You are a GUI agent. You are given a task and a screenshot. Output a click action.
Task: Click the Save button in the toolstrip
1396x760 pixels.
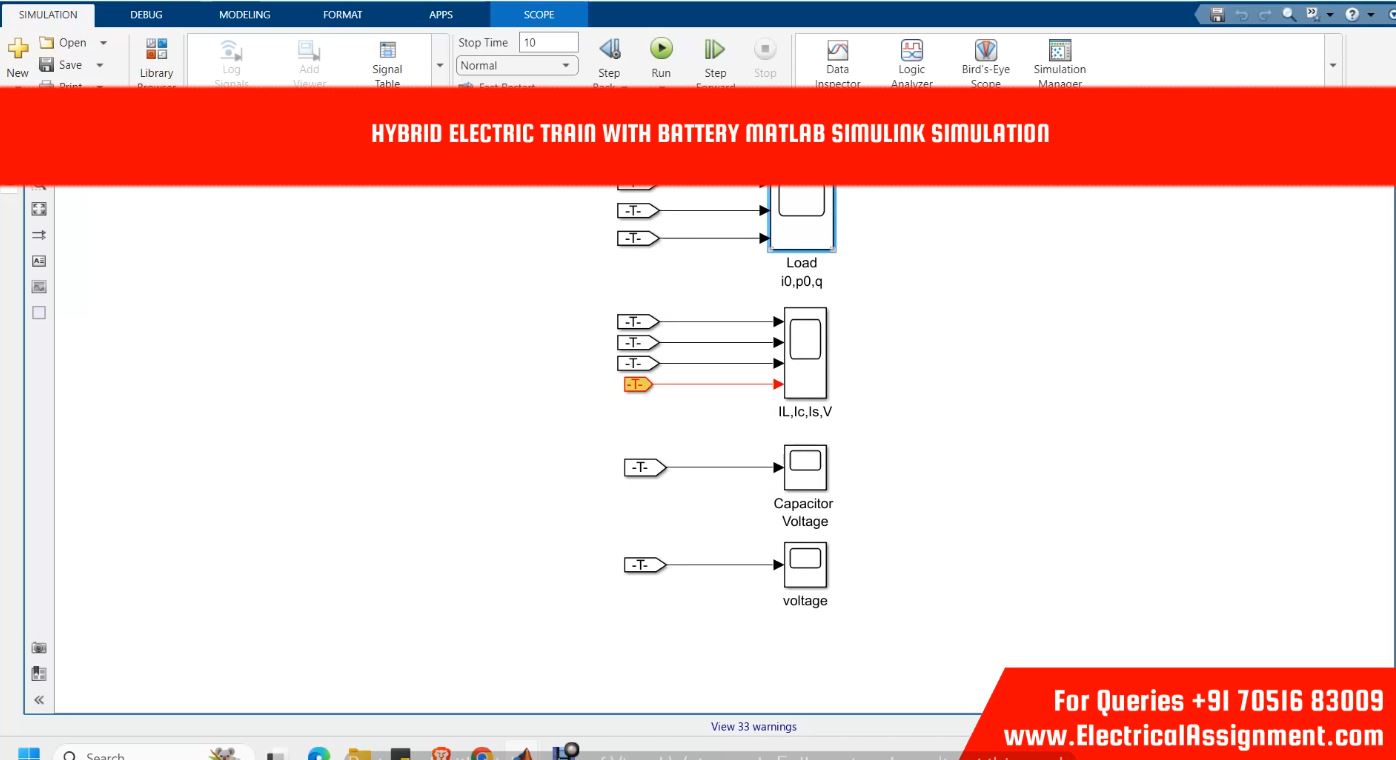[x=60, y=65]
